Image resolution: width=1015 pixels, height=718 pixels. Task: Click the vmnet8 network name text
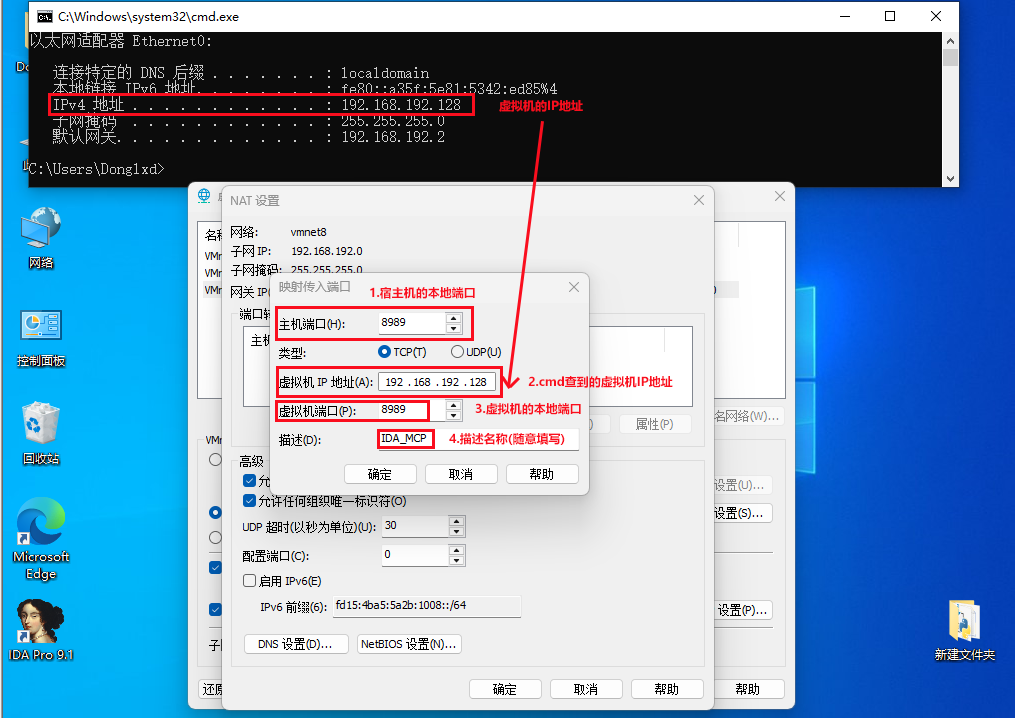click(309, 232)
